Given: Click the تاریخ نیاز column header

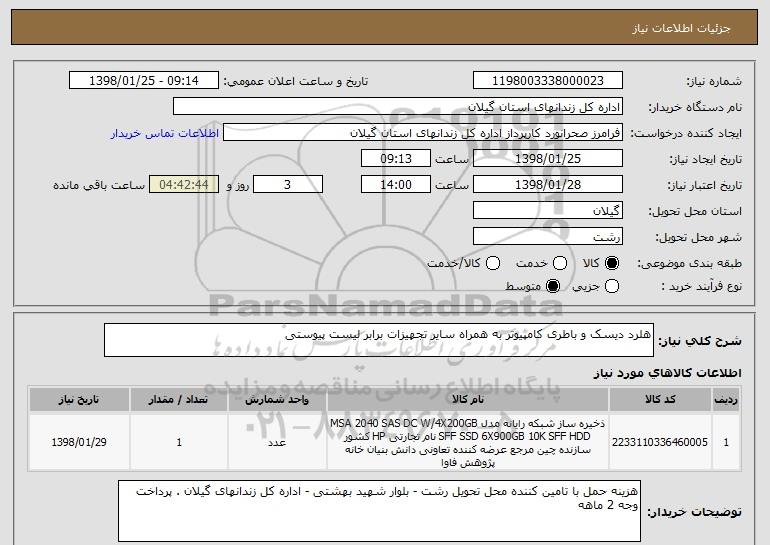Looking at the screenshot, I should pos(79,400).
